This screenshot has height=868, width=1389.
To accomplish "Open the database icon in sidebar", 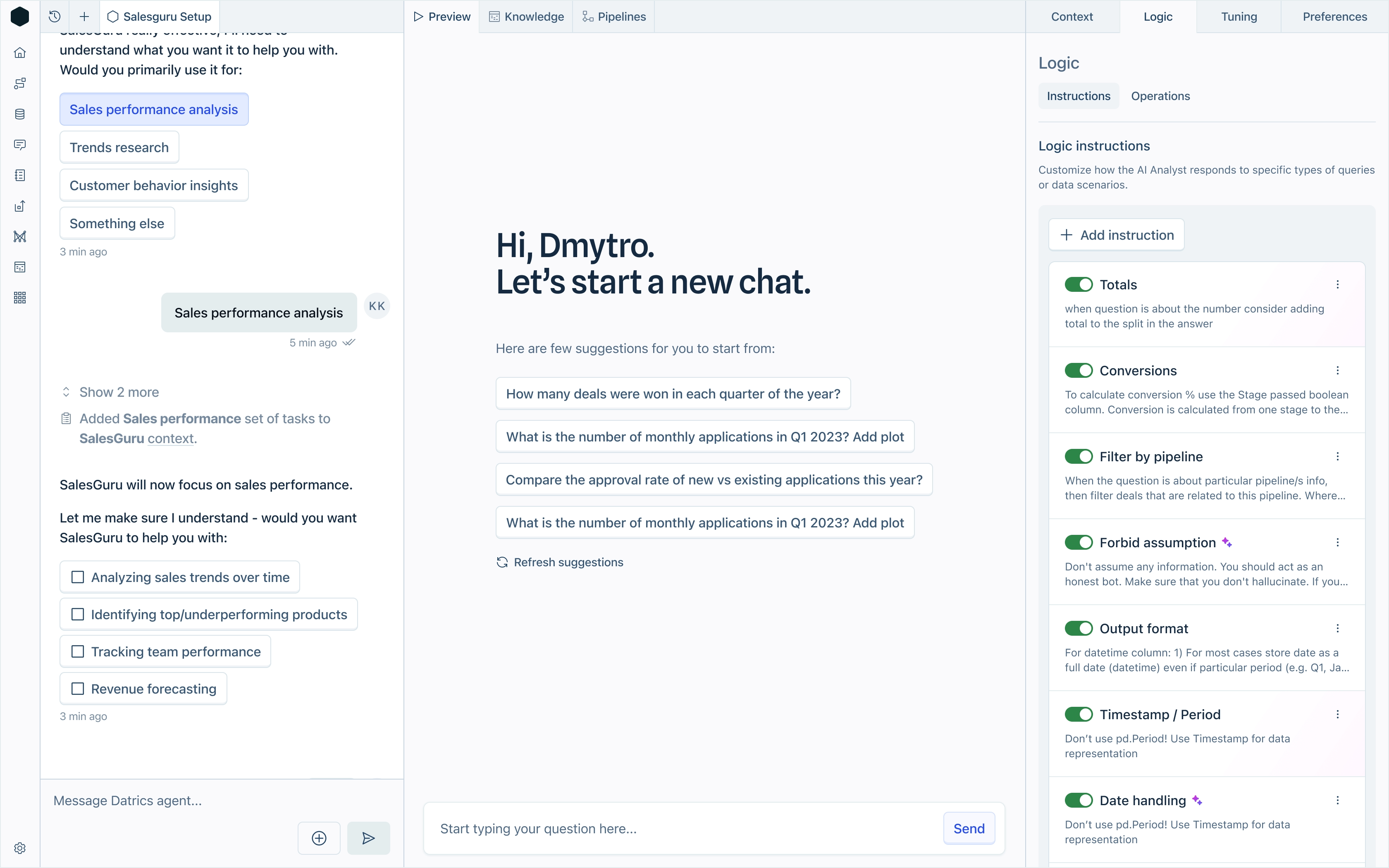I will pos(20,114).
